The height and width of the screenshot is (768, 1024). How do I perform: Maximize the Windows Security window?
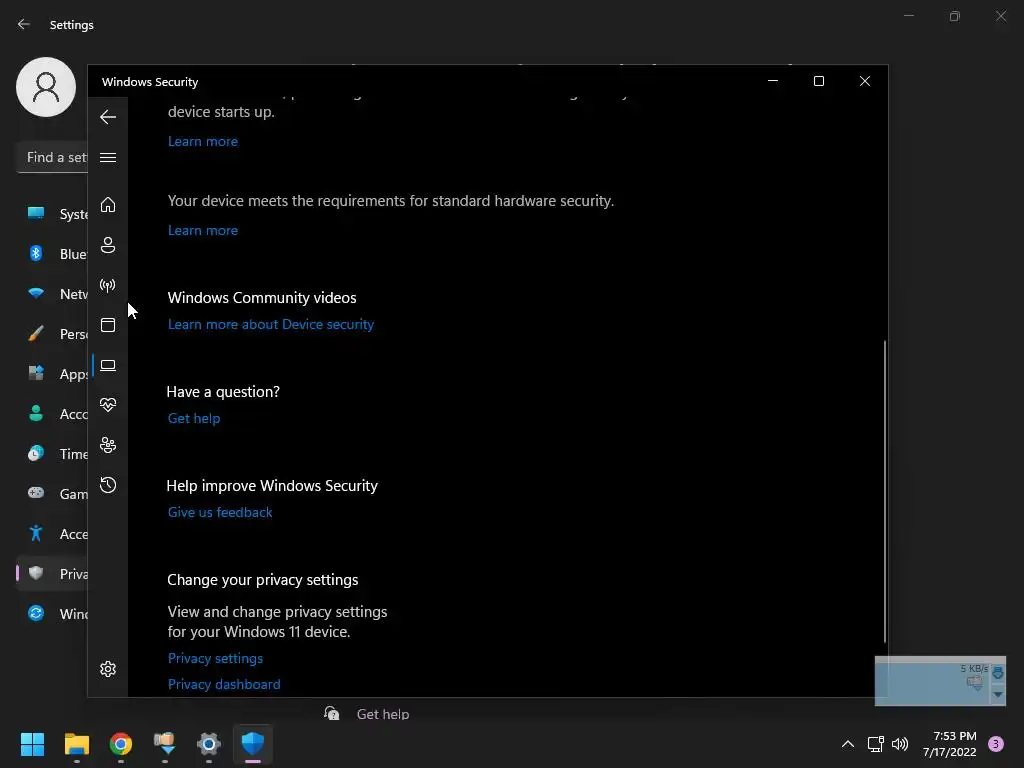pyautogui.click(x=818, y=81)
